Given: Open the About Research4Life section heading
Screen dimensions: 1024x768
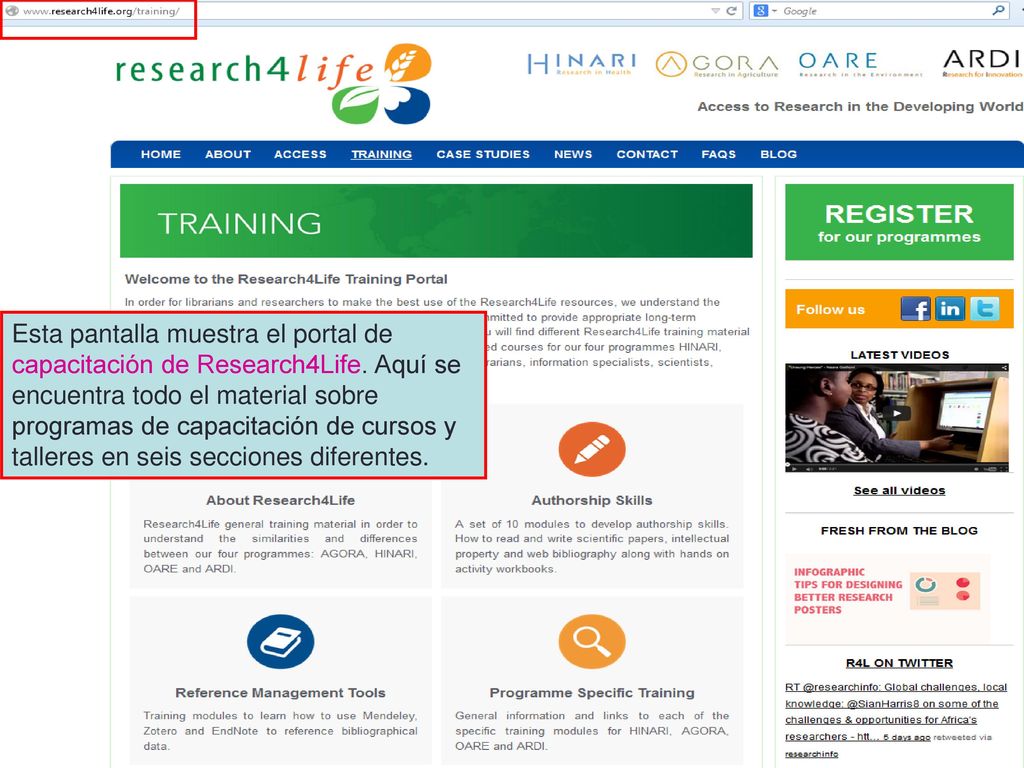Looking at the screenshot, I should click(x=281, y=500).
